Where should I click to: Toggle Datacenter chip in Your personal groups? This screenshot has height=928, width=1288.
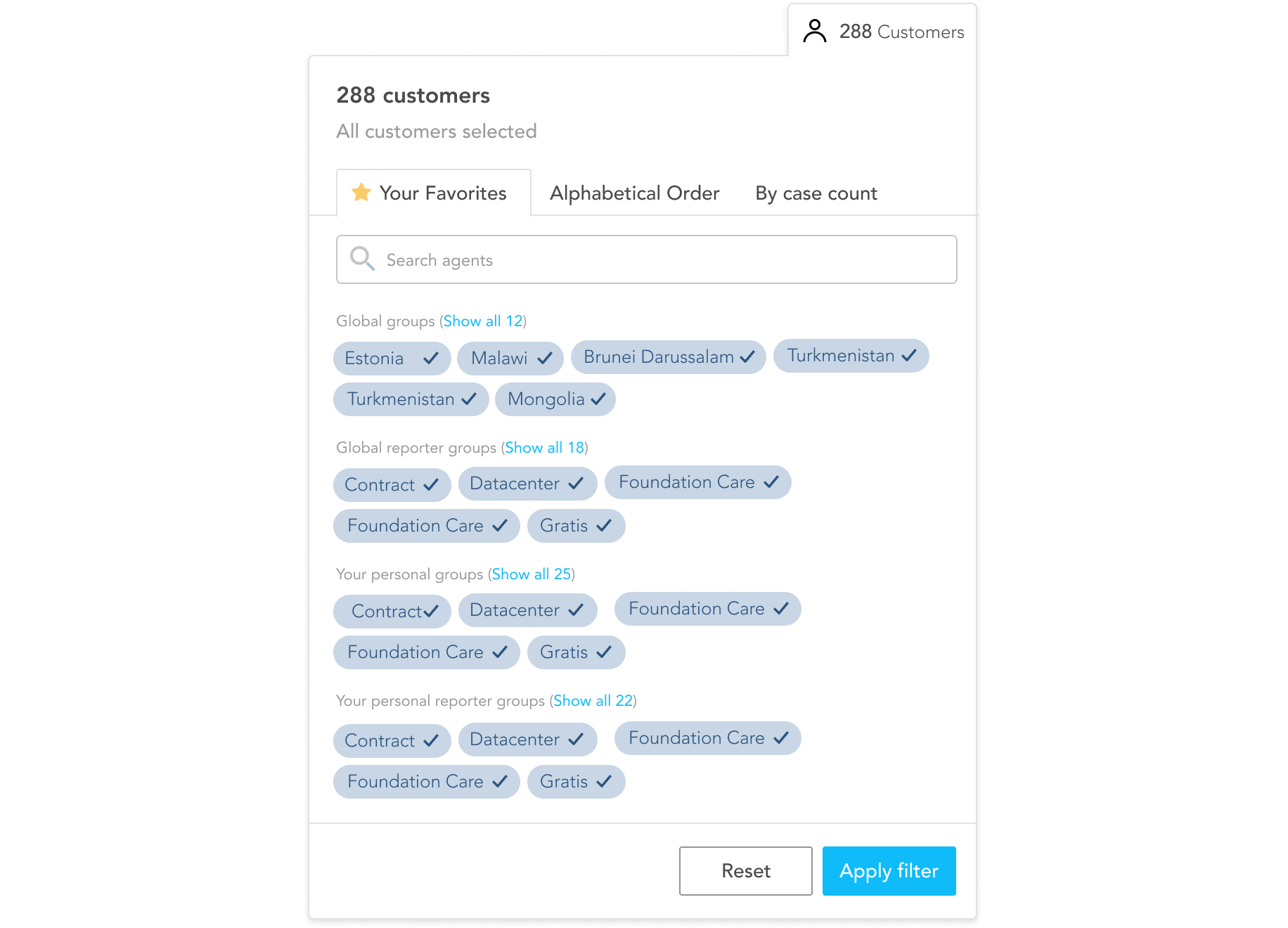(x=527, y=610)
